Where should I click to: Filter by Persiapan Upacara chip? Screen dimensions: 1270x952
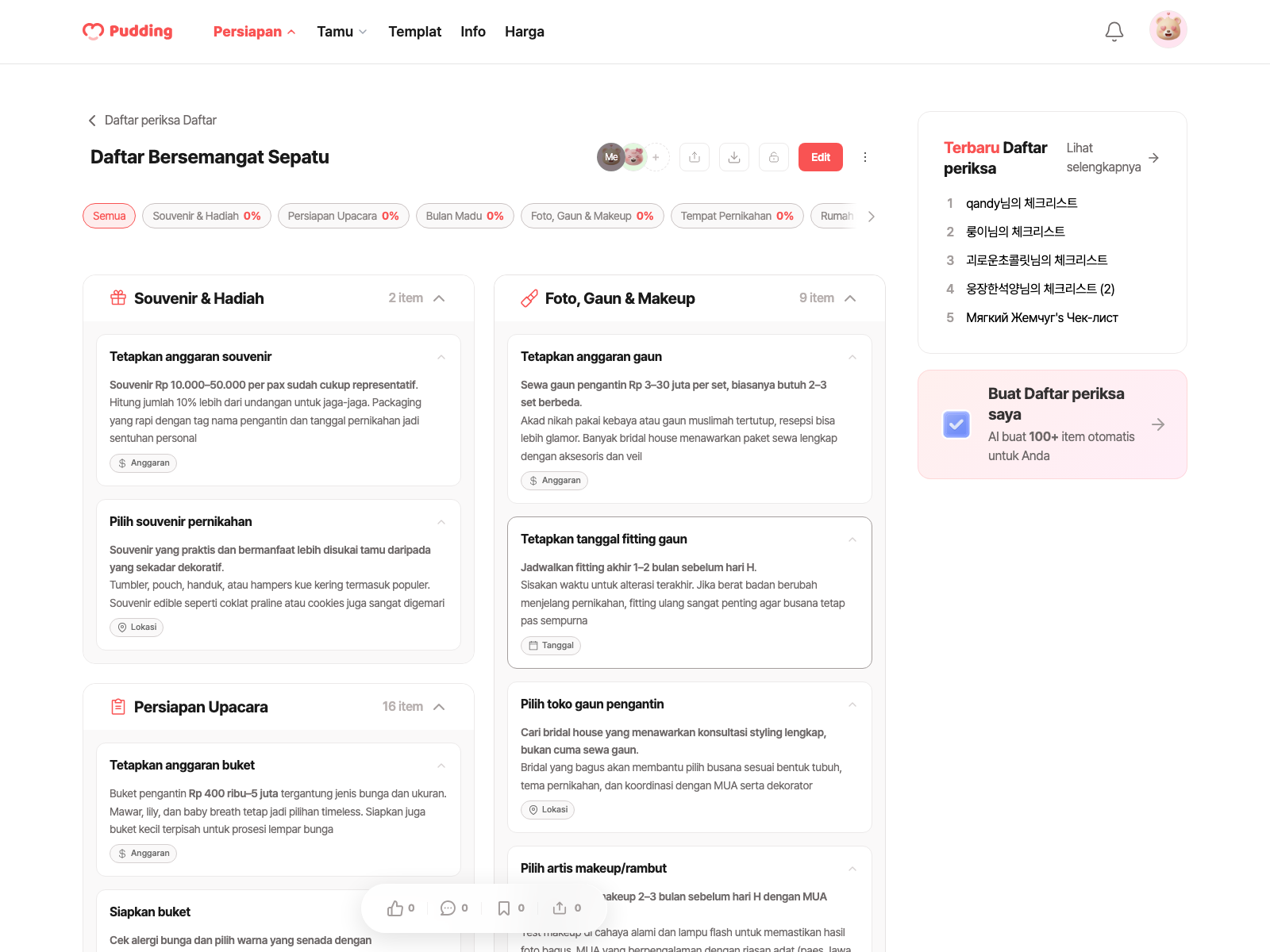(x=344, y=216)
